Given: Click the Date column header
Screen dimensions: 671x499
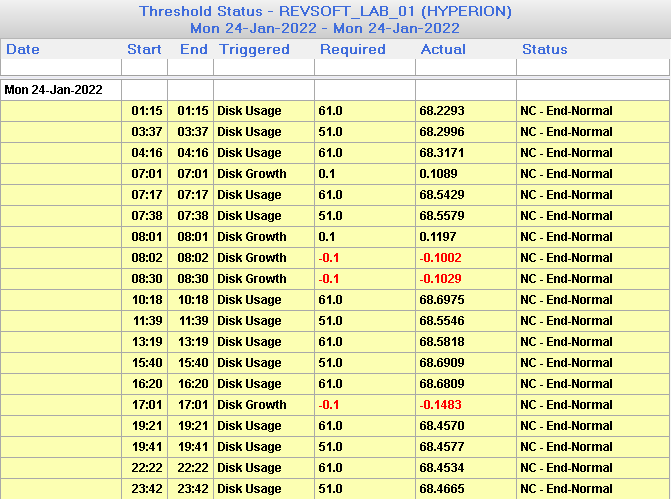Looking at the screenshot, I should pos(23,49).
